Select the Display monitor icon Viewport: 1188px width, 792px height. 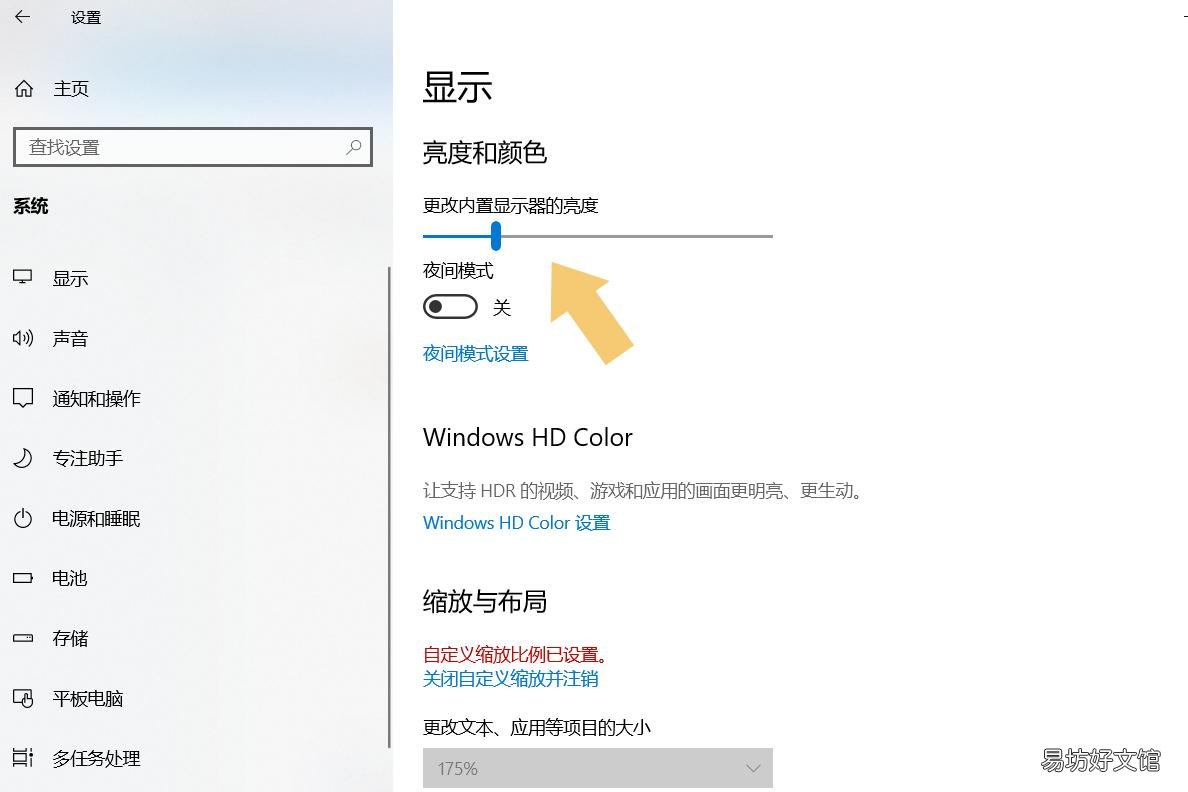point(23,277)
